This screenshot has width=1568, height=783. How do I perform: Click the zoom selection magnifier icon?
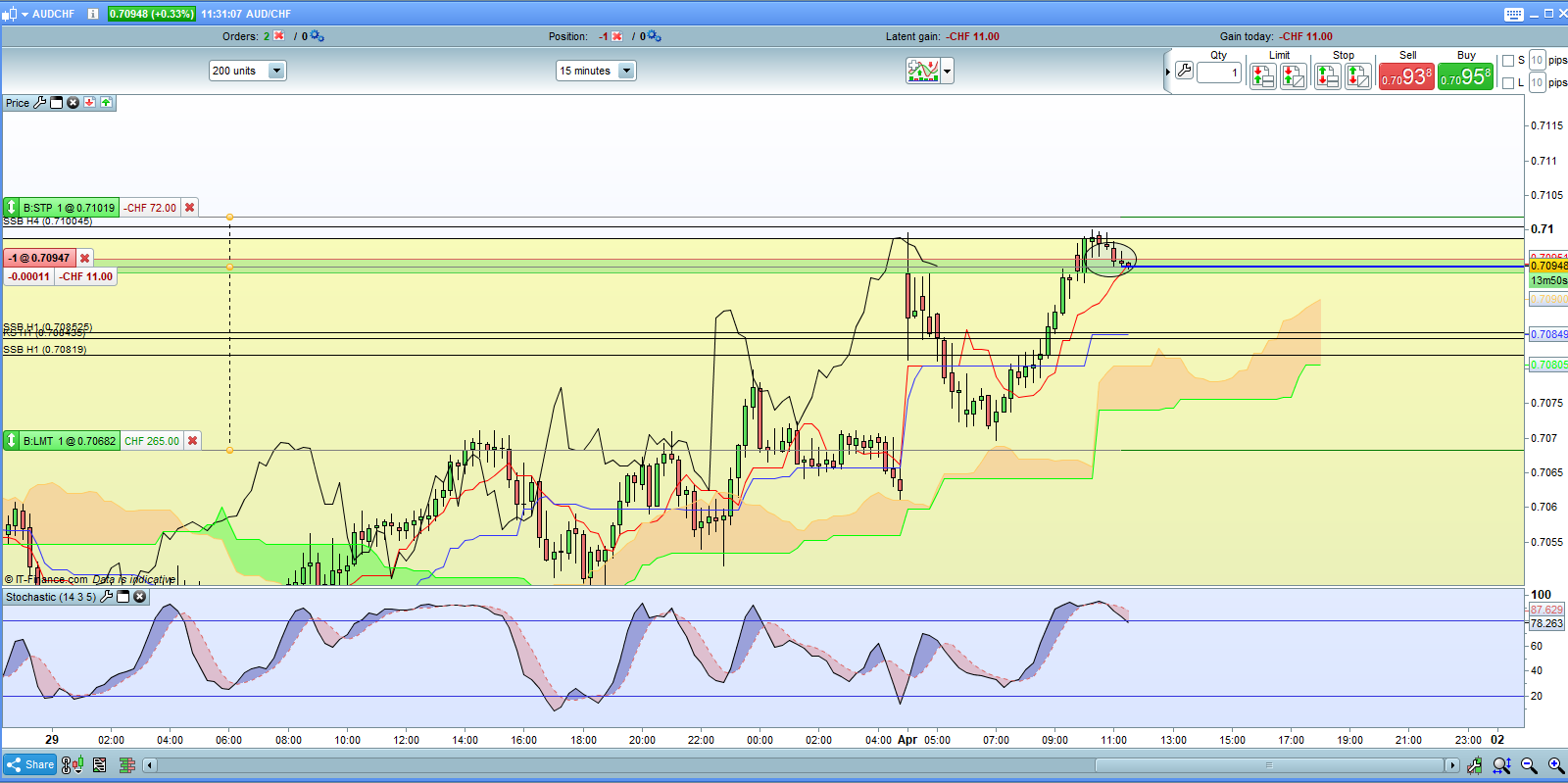1501,765
